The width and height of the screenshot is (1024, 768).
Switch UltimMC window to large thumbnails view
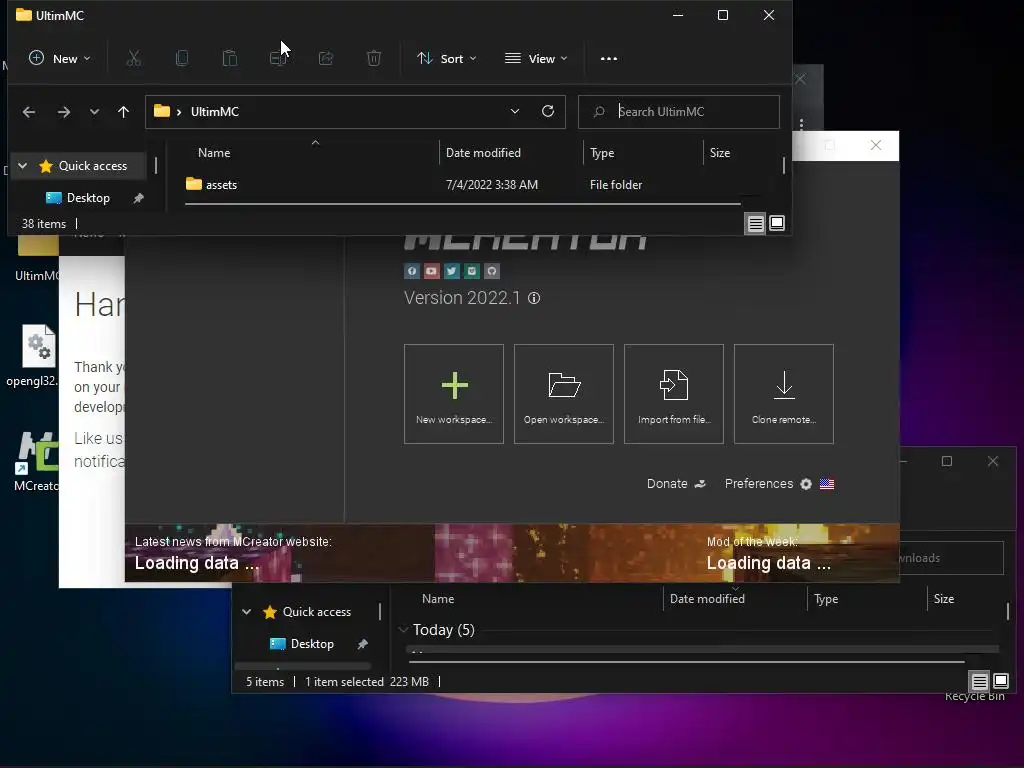[x=776, y=223]
